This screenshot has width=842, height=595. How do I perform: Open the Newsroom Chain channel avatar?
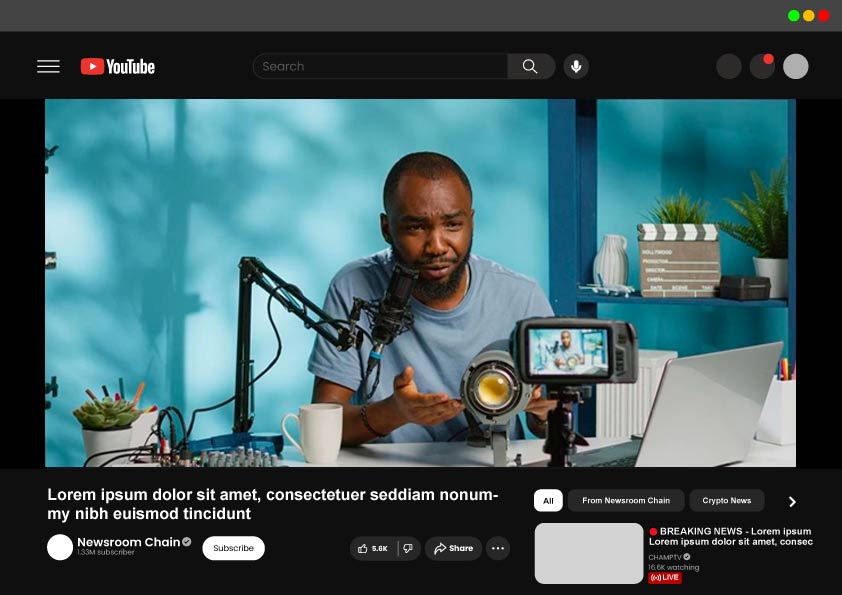coord(60,547)
